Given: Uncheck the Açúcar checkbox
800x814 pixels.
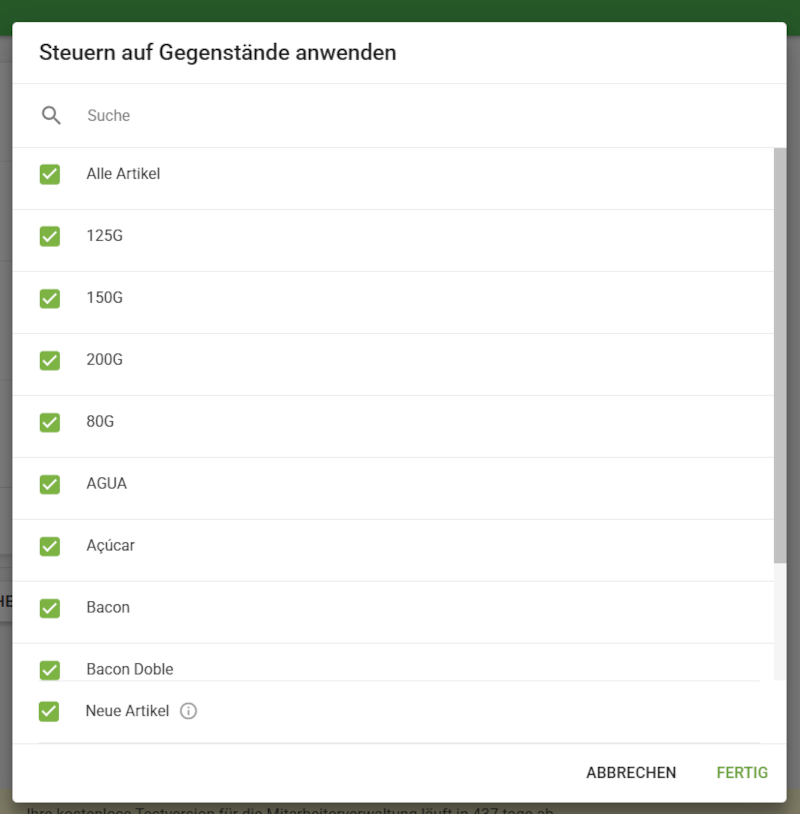Looking at the screenshot, I should [x=50, y=546].
